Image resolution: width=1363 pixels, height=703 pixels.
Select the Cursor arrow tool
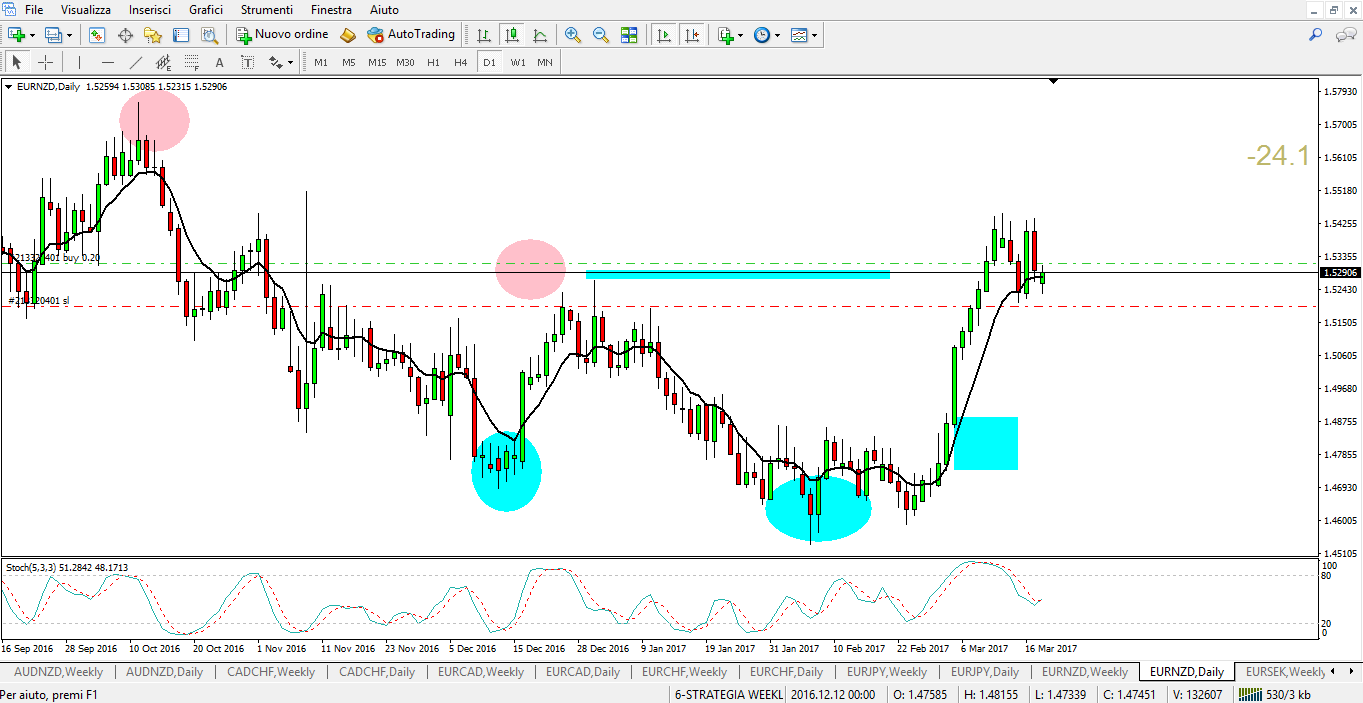[17, 62]
